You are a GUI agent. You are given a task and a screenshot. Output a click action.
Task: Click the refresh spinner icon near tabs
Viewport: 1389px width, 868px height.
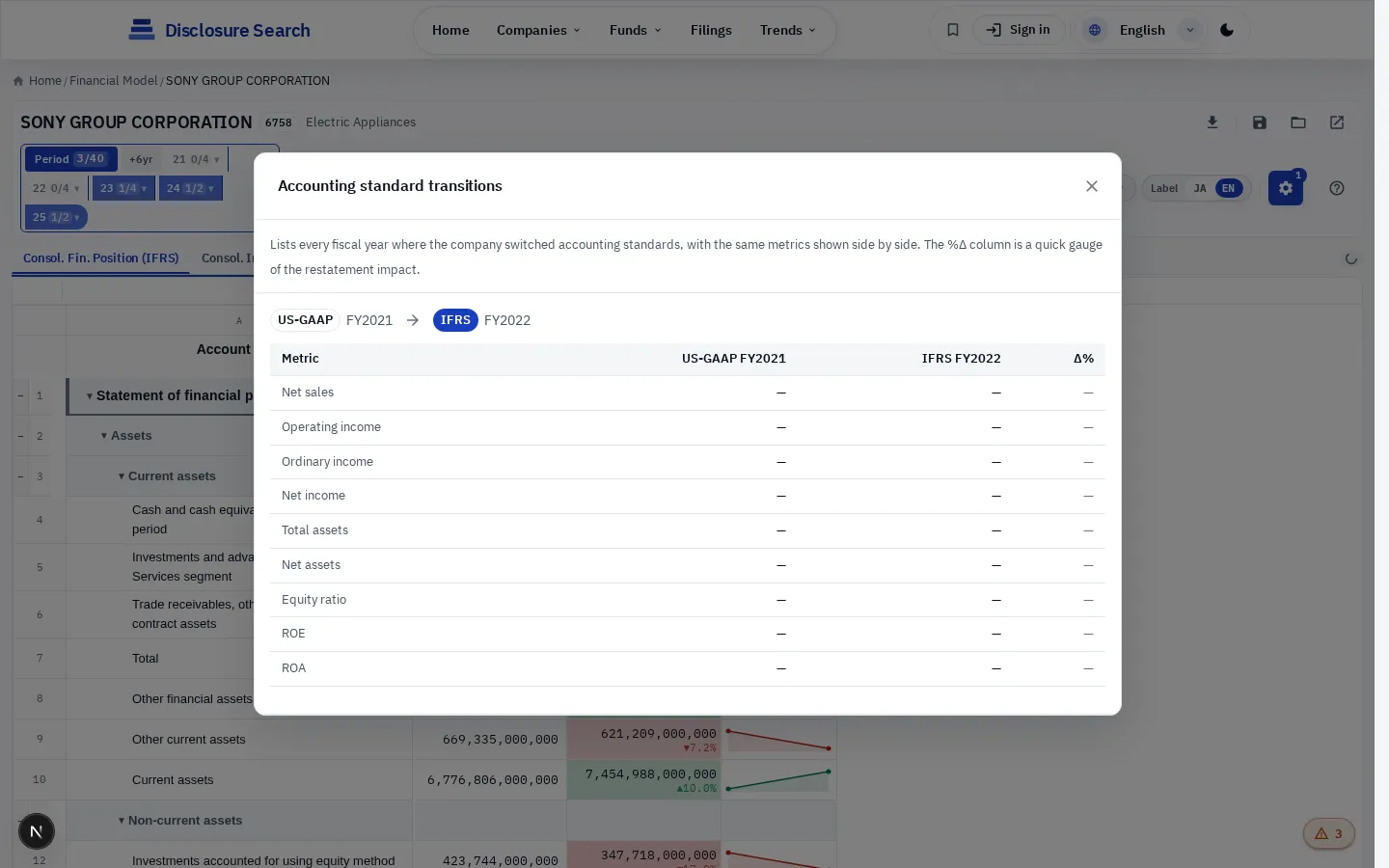coord(1350,258)
